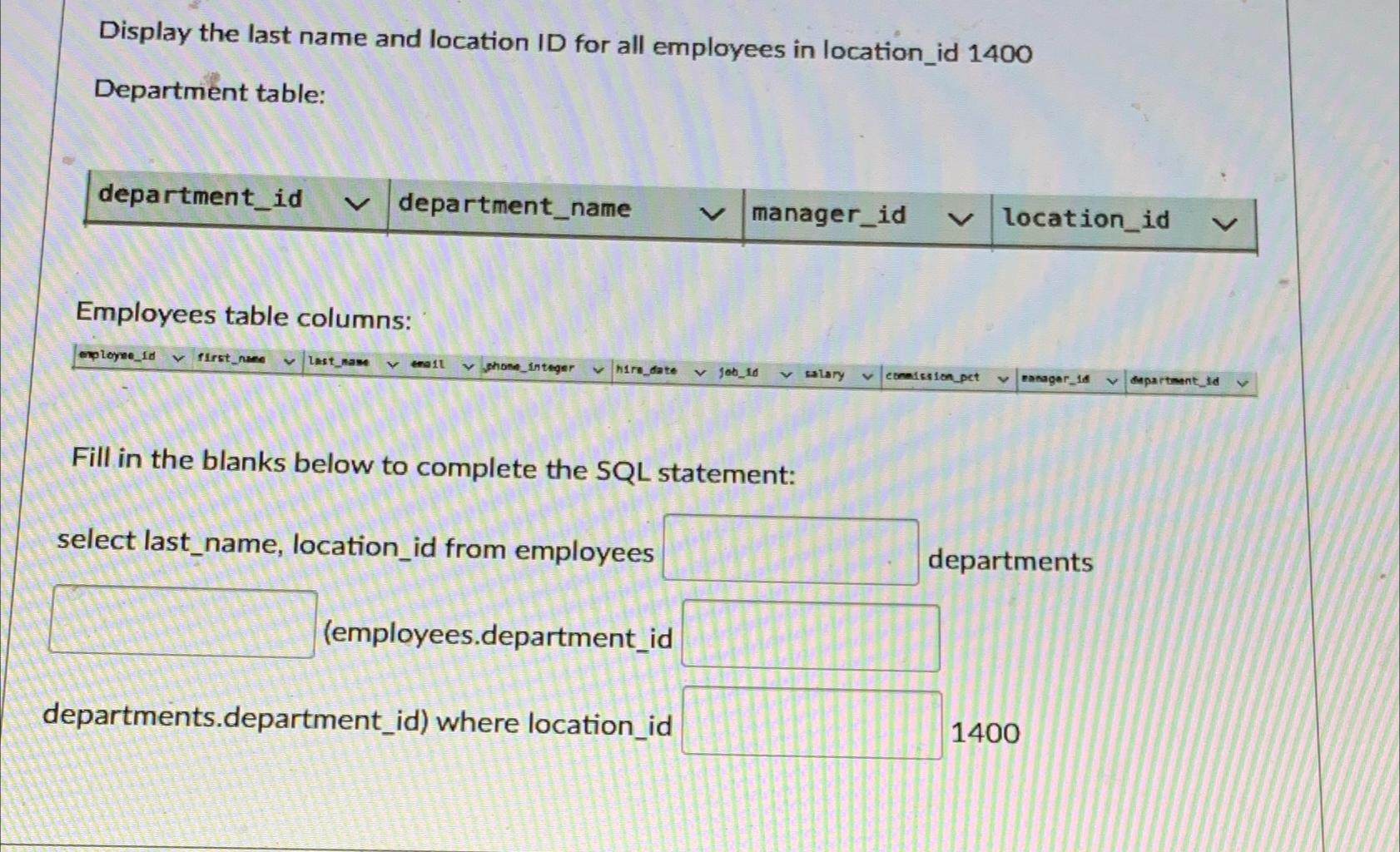Click the word 'departments' after first blank
This screenshot has height=852, width=1400.
coord(1010,561)
